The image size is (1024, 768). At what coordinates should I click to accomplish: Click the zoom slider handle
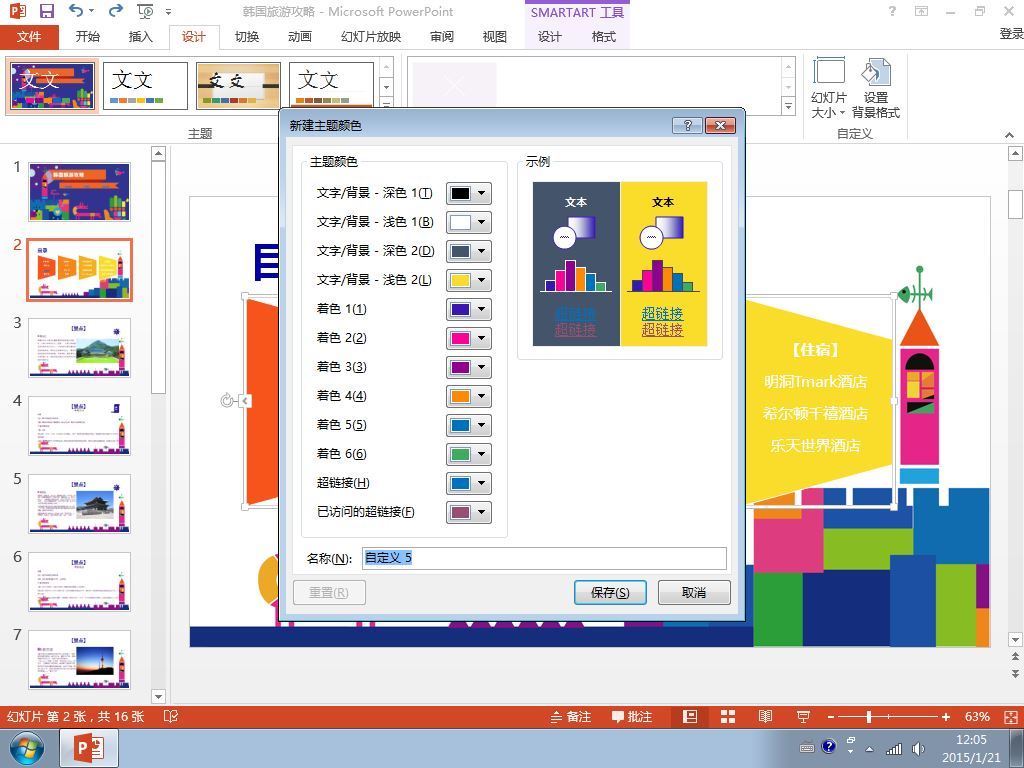tap(869, 717)
